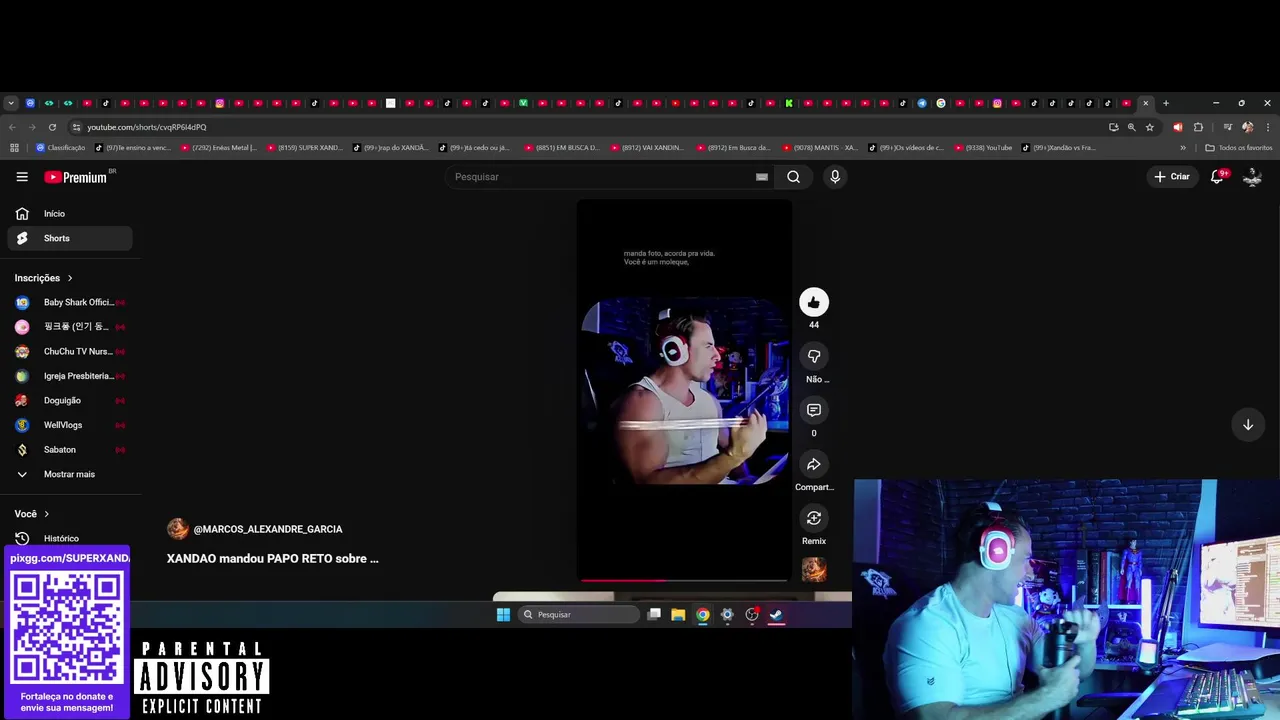Open Chrome three-dot menu
Screen dimensions: 1280x720
point(1268,127)
